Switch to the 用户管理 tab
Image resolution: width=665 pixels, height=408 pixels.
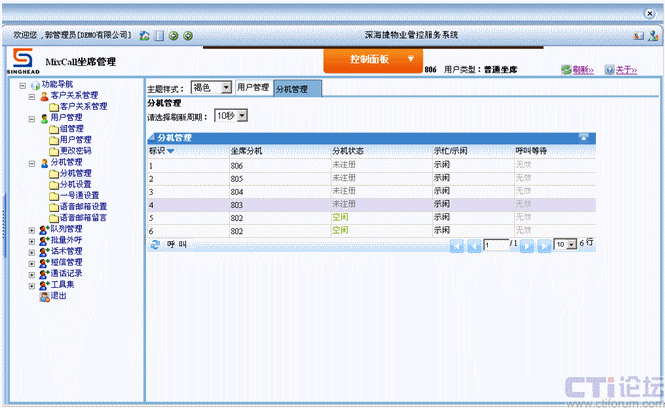coord(253,88)
